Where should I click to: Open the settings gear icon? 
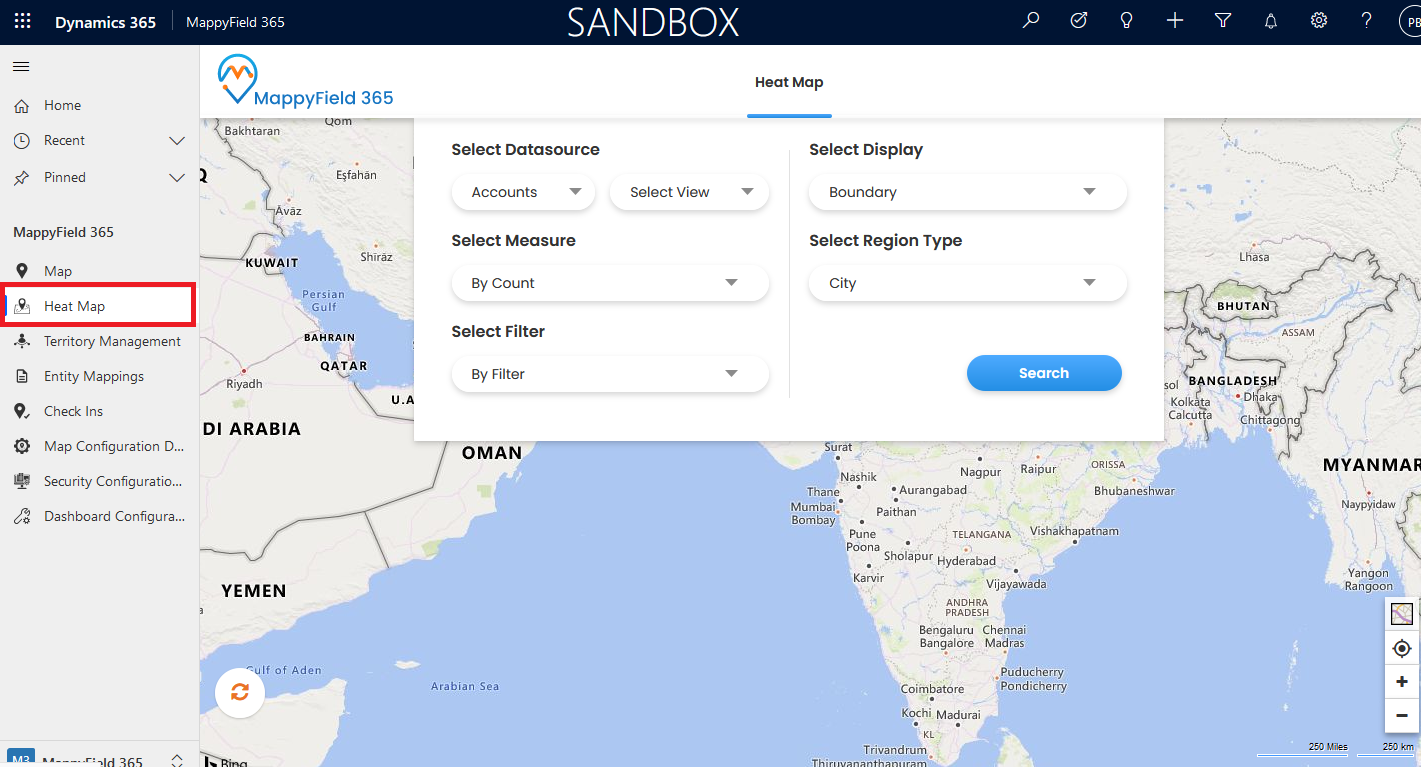point(1319,20)
